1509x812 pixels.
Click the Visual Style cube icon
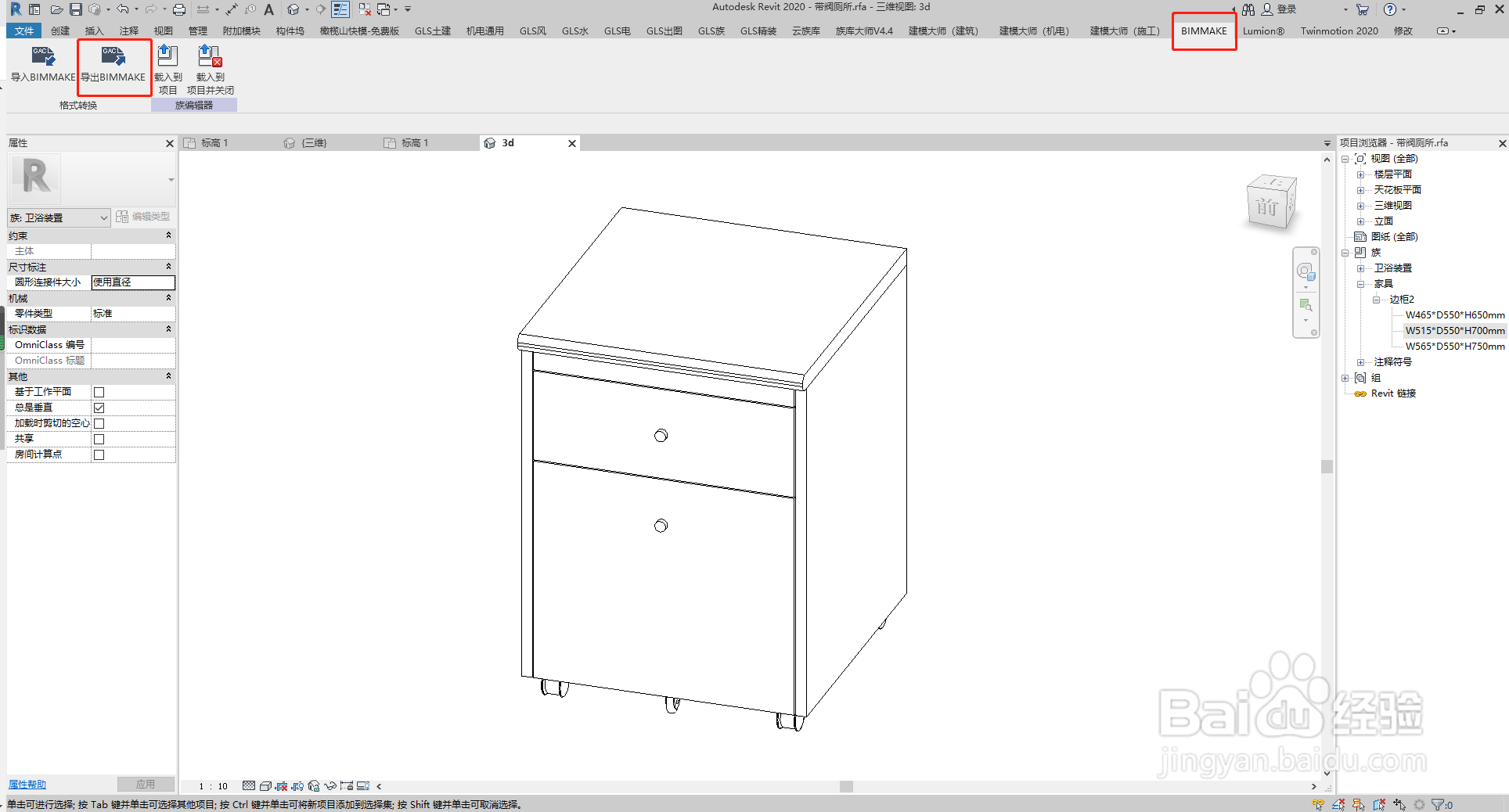click(x=265, y=786)
